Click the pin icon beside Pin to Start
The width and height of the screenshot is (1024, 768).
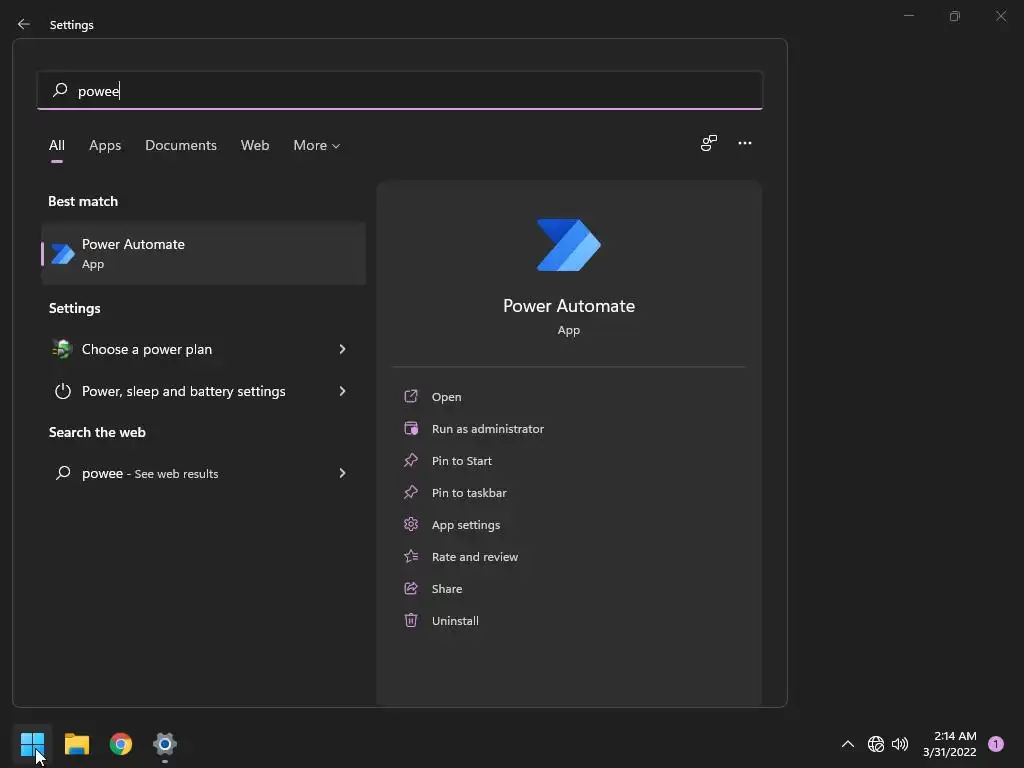pyautogui.click(x=411, y=460)
